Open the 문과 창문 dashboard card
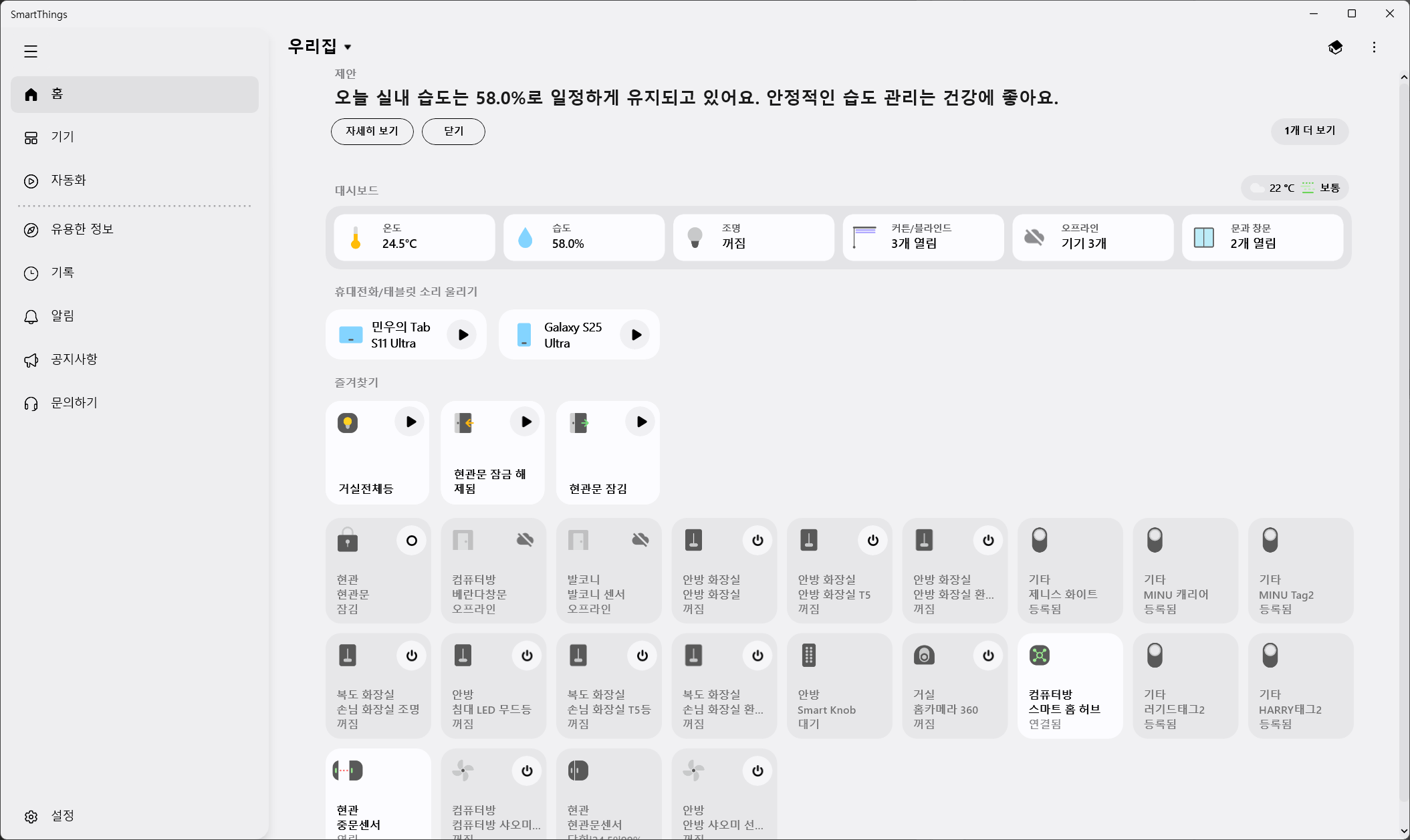This screenshot has height=840, width=1410. click(1262, 237)
